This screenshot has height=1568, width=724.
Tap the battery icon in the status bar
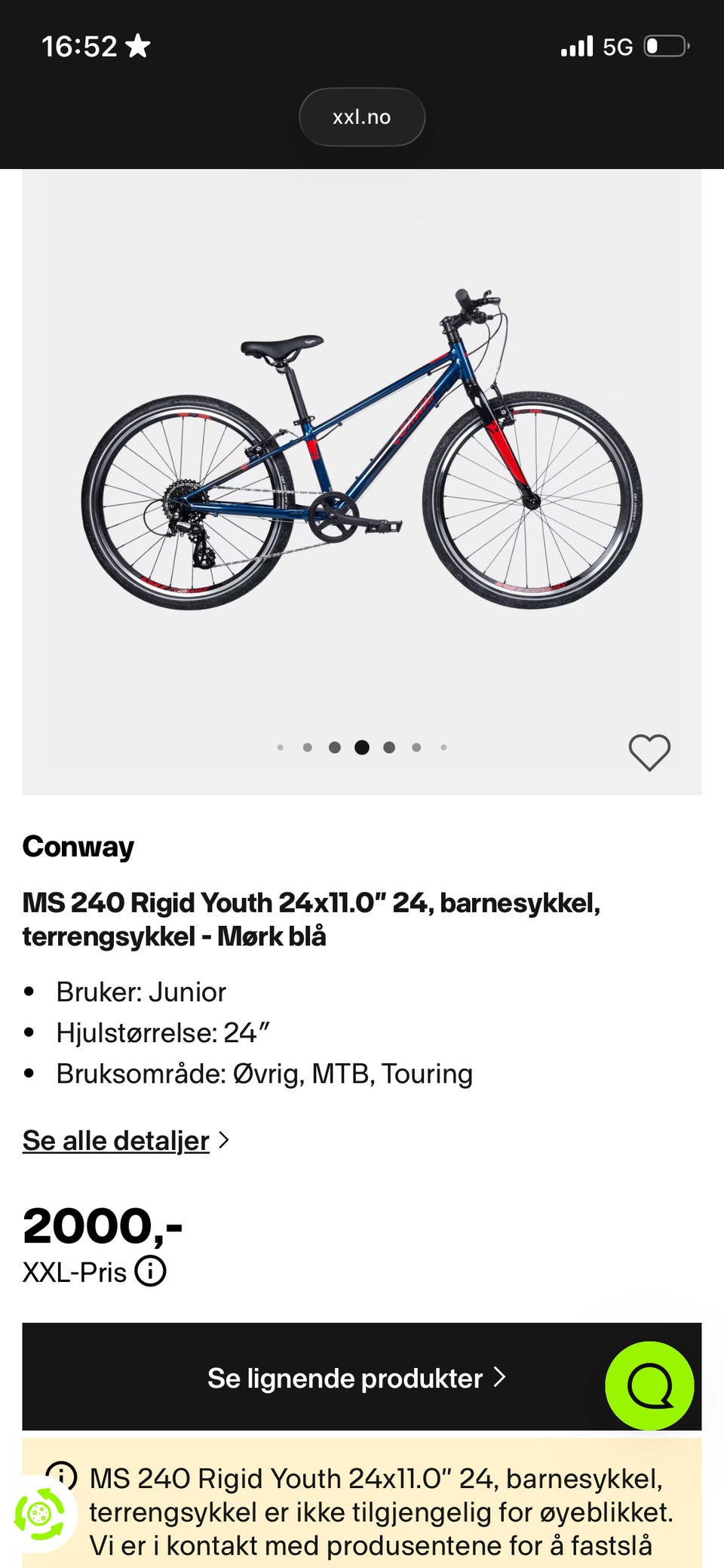point(666,47)
